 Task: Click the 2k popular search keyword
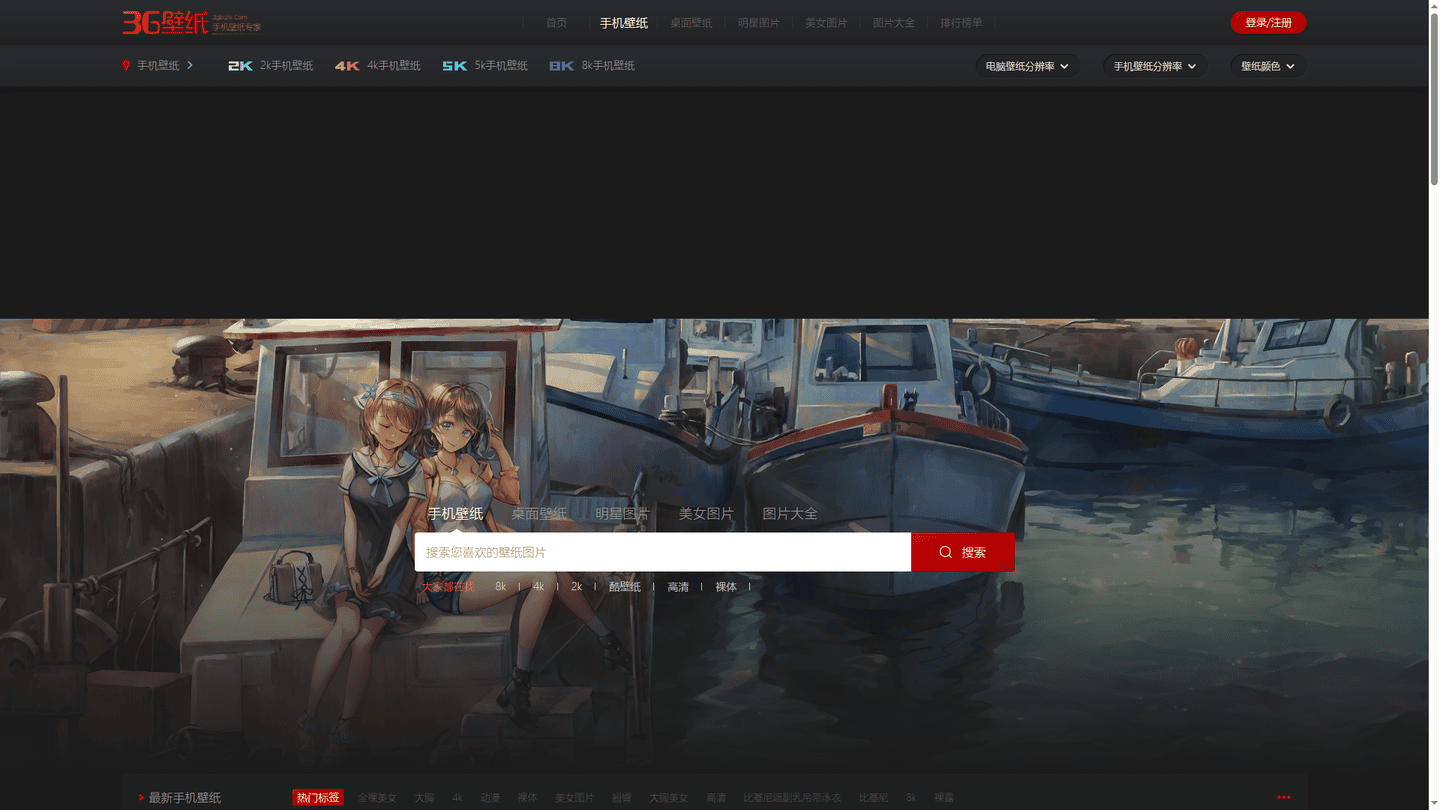pos(576,587)
